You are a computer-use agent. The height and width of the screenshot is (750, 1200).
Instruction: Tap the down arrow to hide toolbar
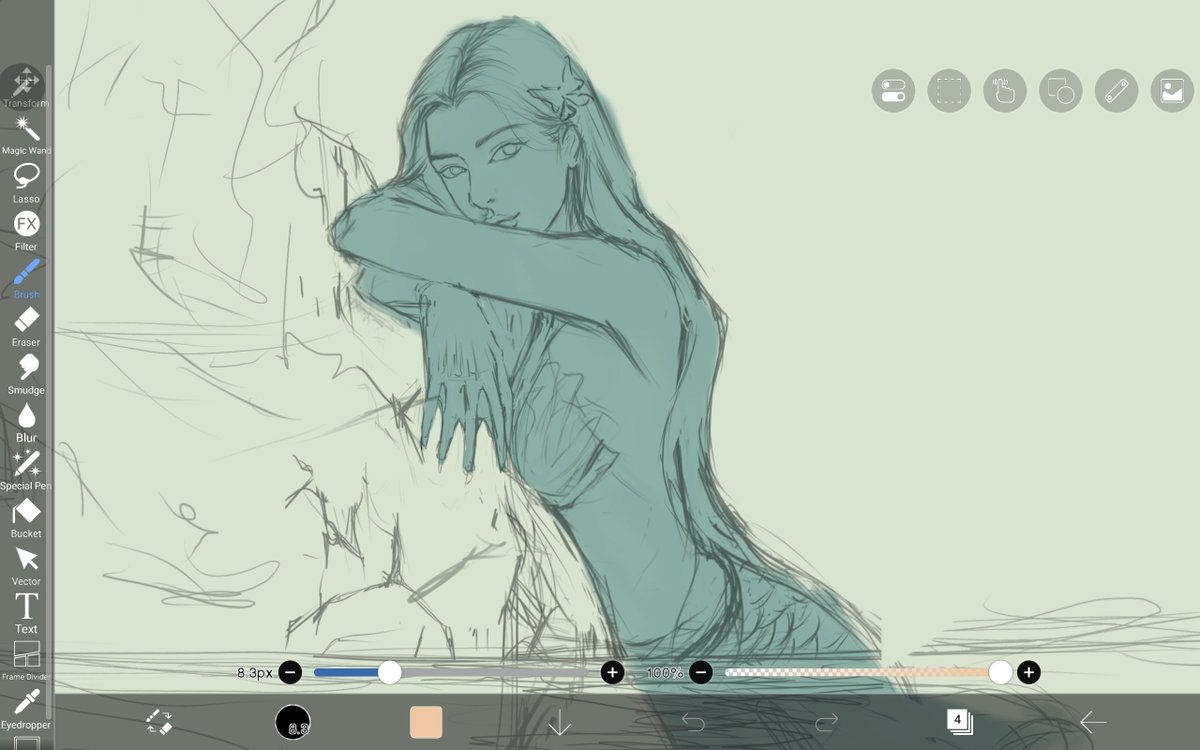coord(559,722)
